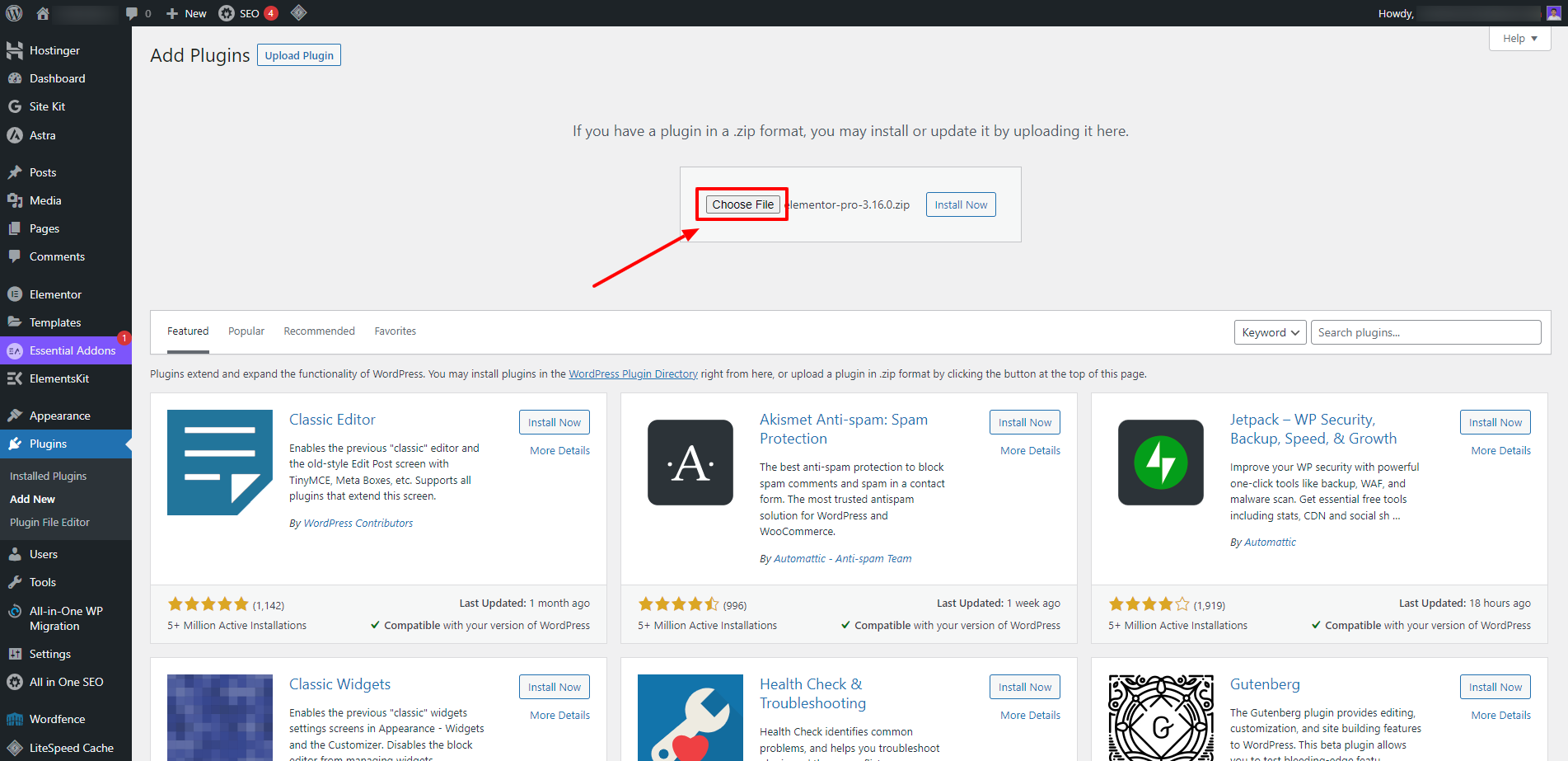The height and width of the screenshot is (761, 1568).
Task: Open the SEO gear icon in admin bar
Action: pyautogui.click(x=227, y=13)
